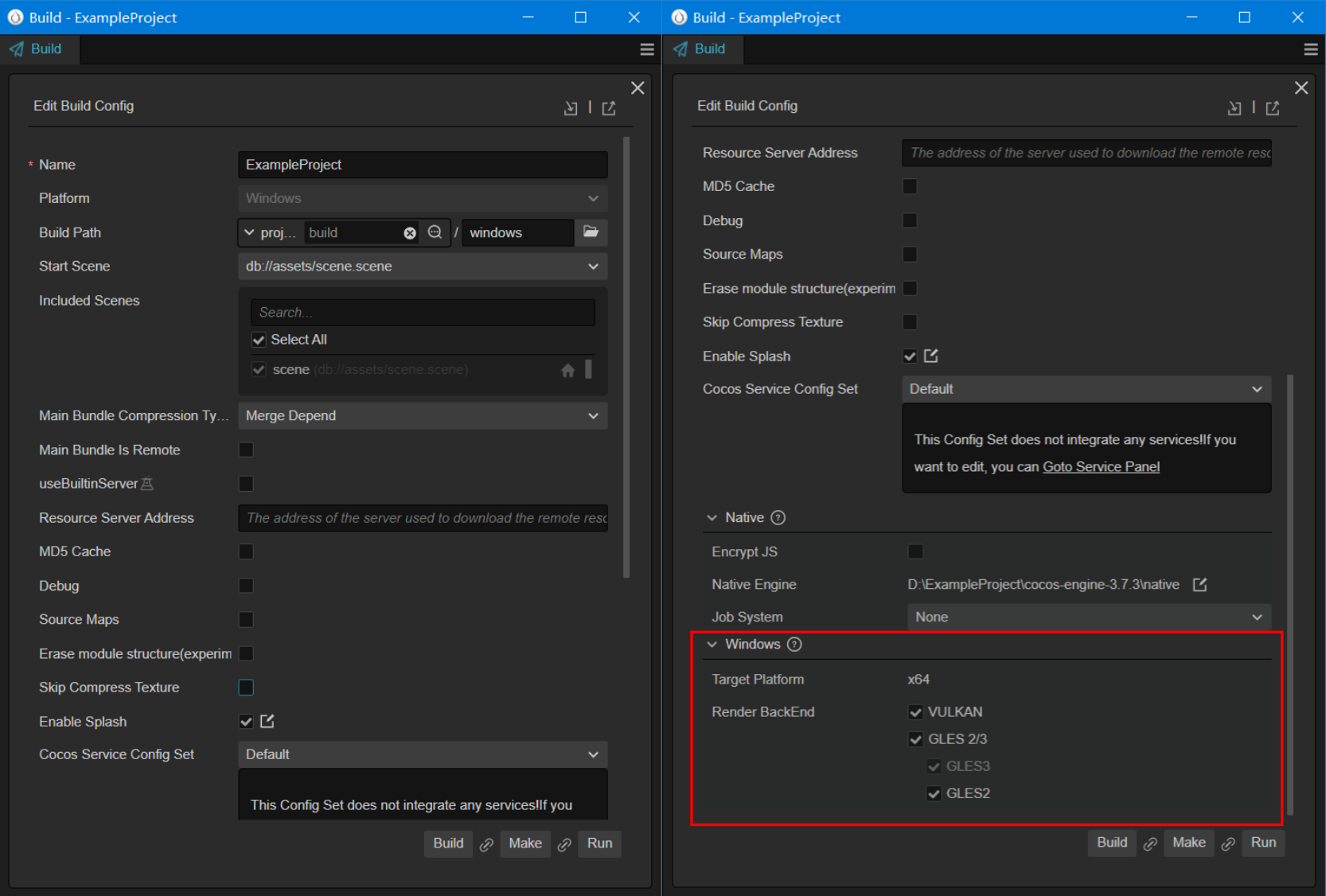
Task: Enable Source Maps in left window
Action: [x=246, y=619]
